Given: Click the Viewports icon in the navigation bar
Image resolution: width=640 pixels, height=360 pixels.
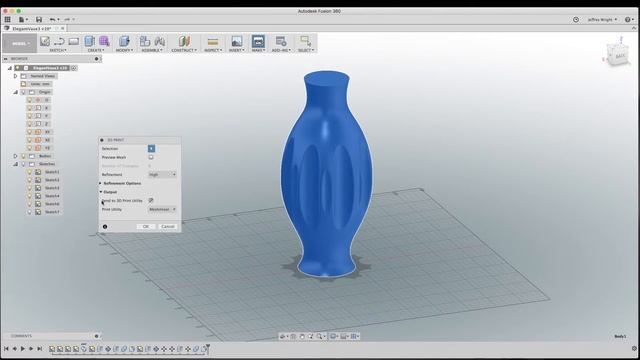Looking at the screenshot, I should click(354, 336).
